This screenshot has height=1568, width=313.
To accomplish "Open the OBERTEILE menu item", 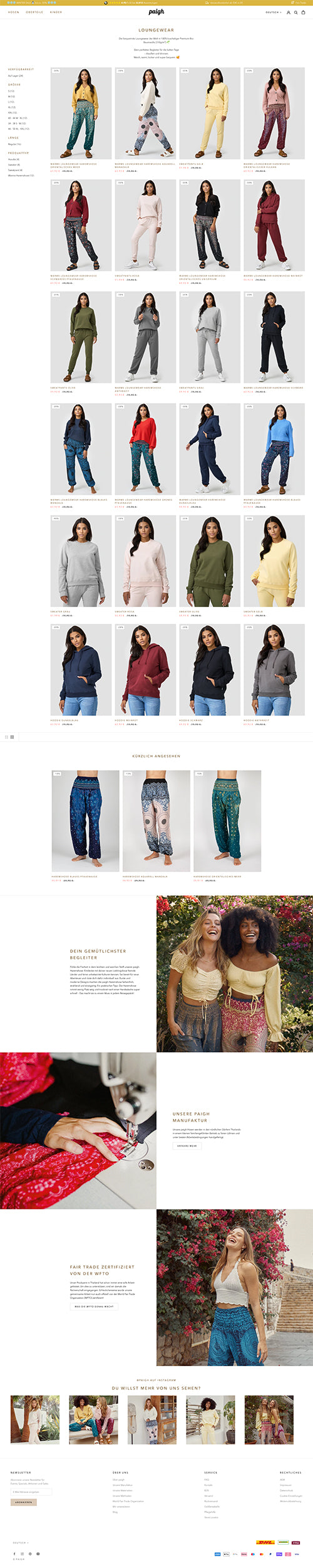I will tap(34, 12).
